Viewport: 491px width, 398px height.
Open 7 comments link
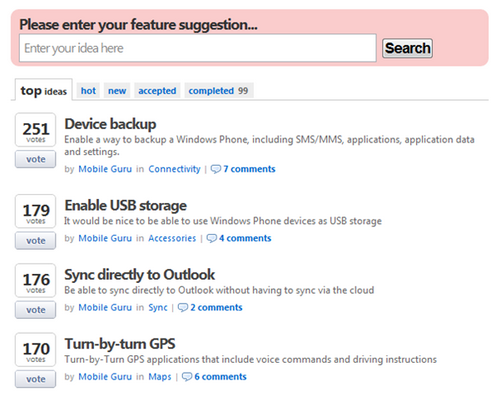pos(249,169)
